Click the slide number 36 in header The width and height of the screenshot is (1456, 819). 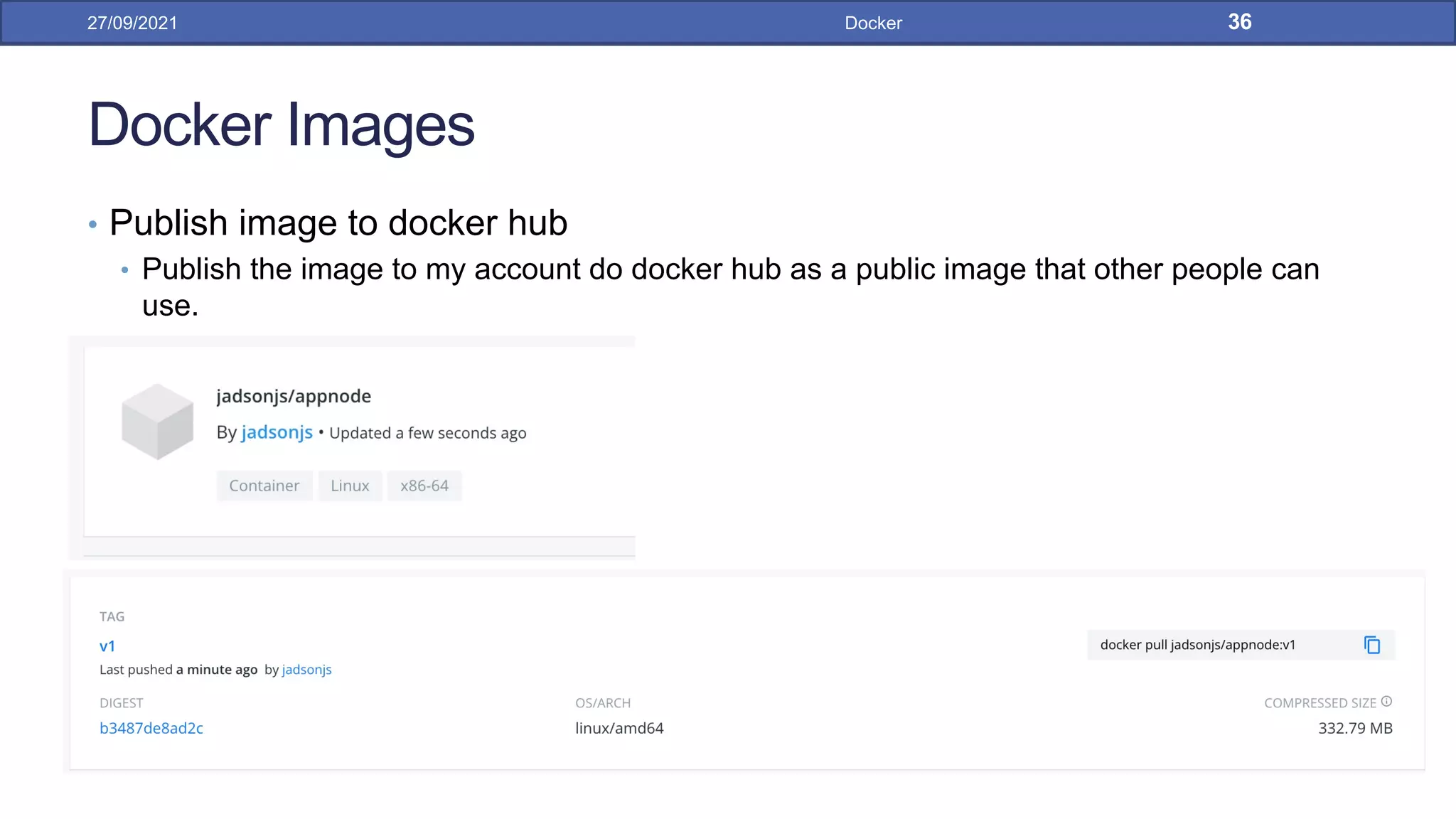[x=1239, y=22]
